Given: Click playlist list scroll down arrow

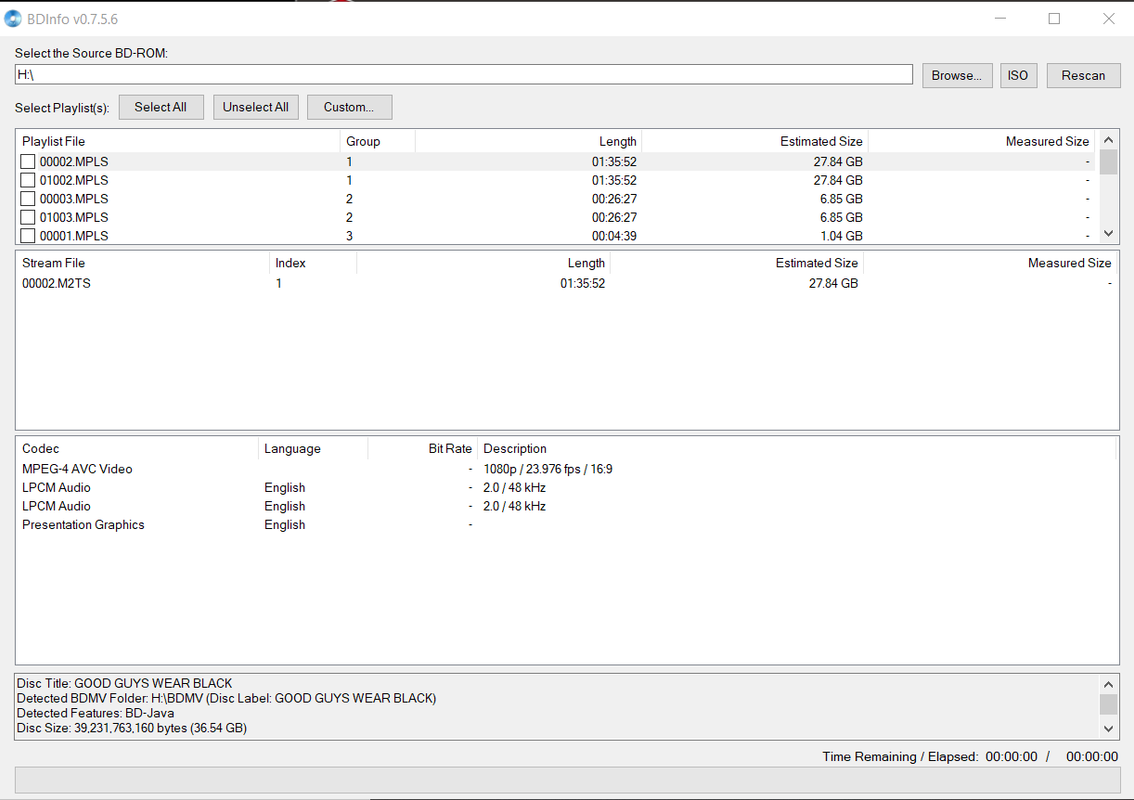Looking at the screenshot, I should [x=1108, y=234].
